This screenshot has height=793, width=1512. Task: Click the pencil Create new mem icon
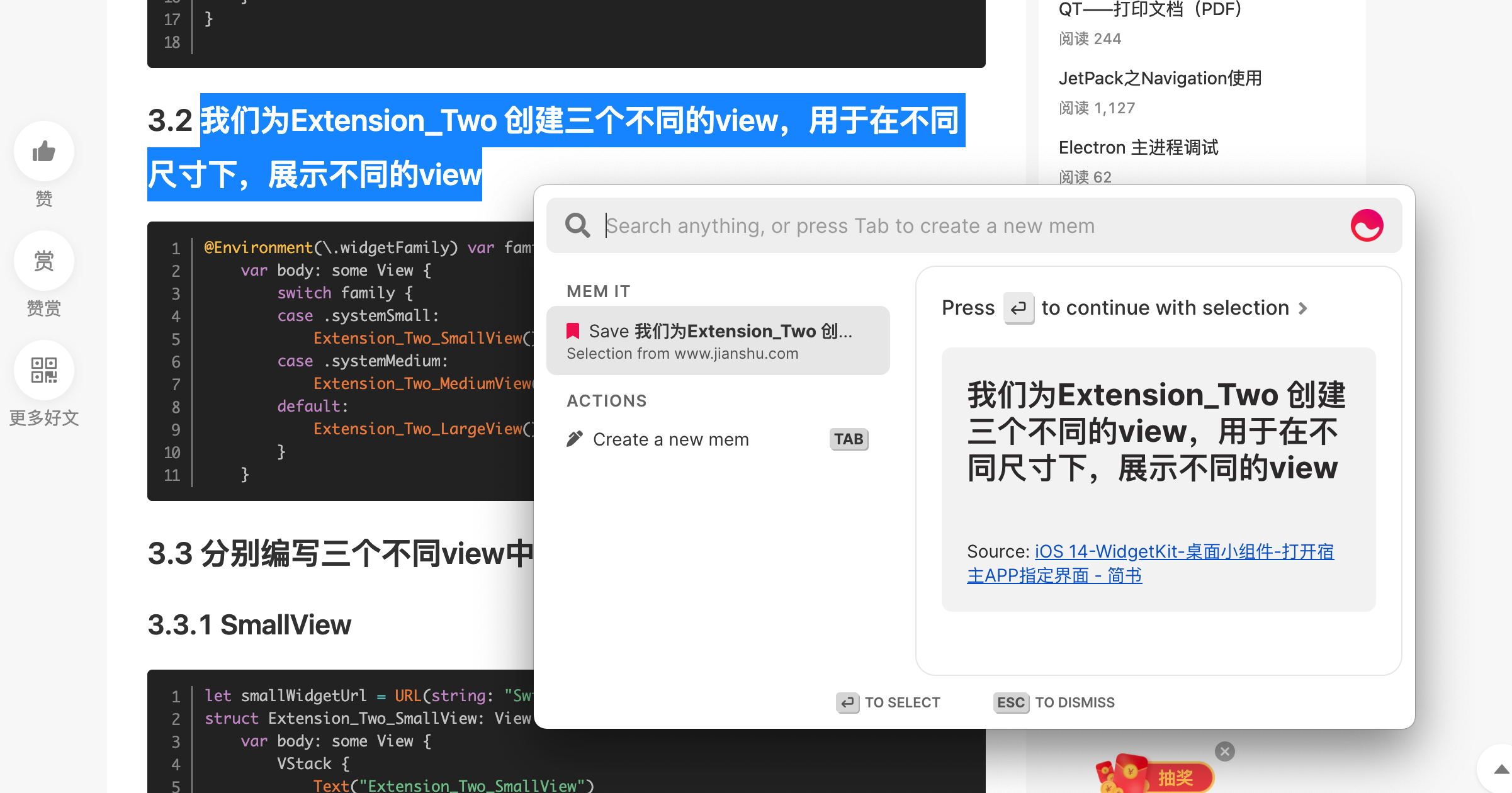pos(574,439)
